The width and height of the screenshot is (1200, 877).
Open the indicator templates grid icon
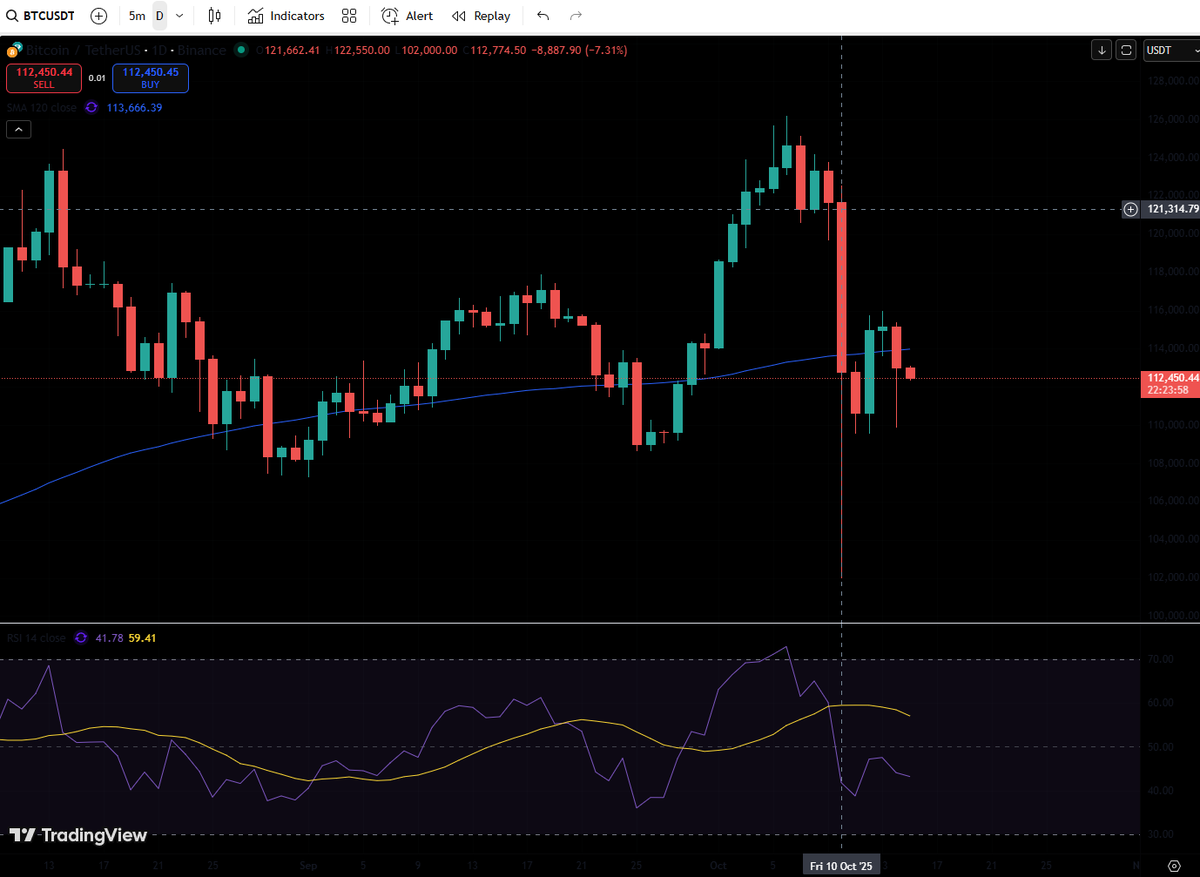tap(349, 16)
